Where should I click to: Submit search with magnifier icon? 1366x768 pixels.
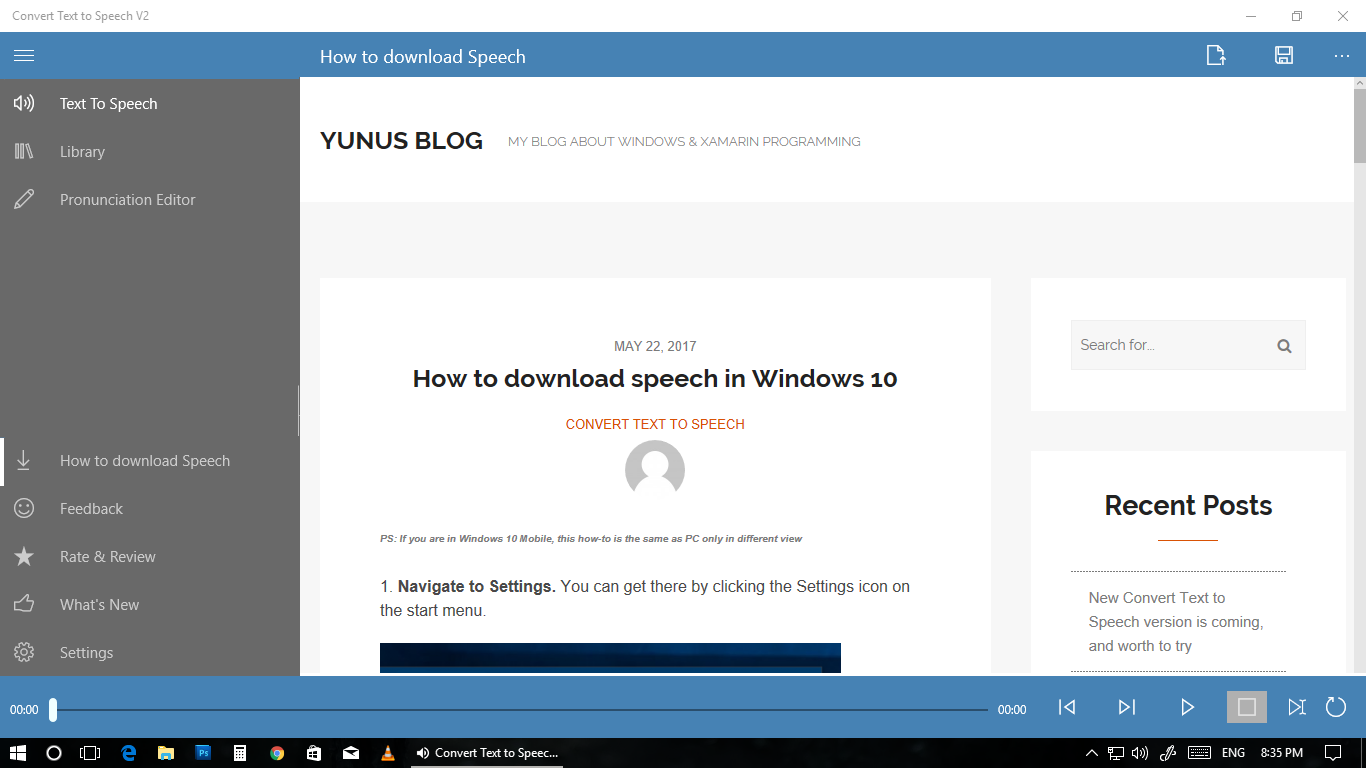1285,346
